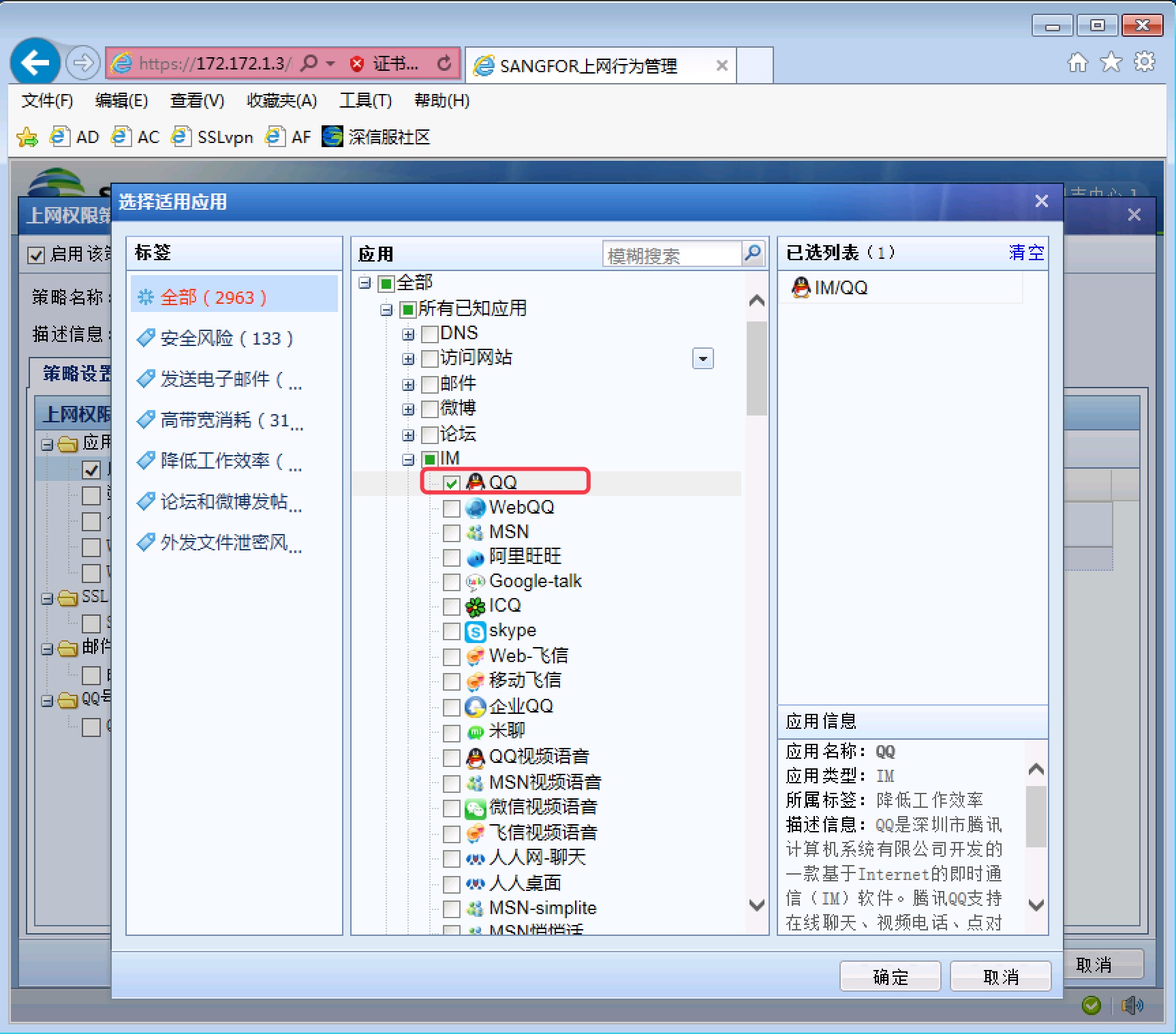Click the QQ penguin icon in selected list
This screenshot has width=1176, height=1034.
801,287
